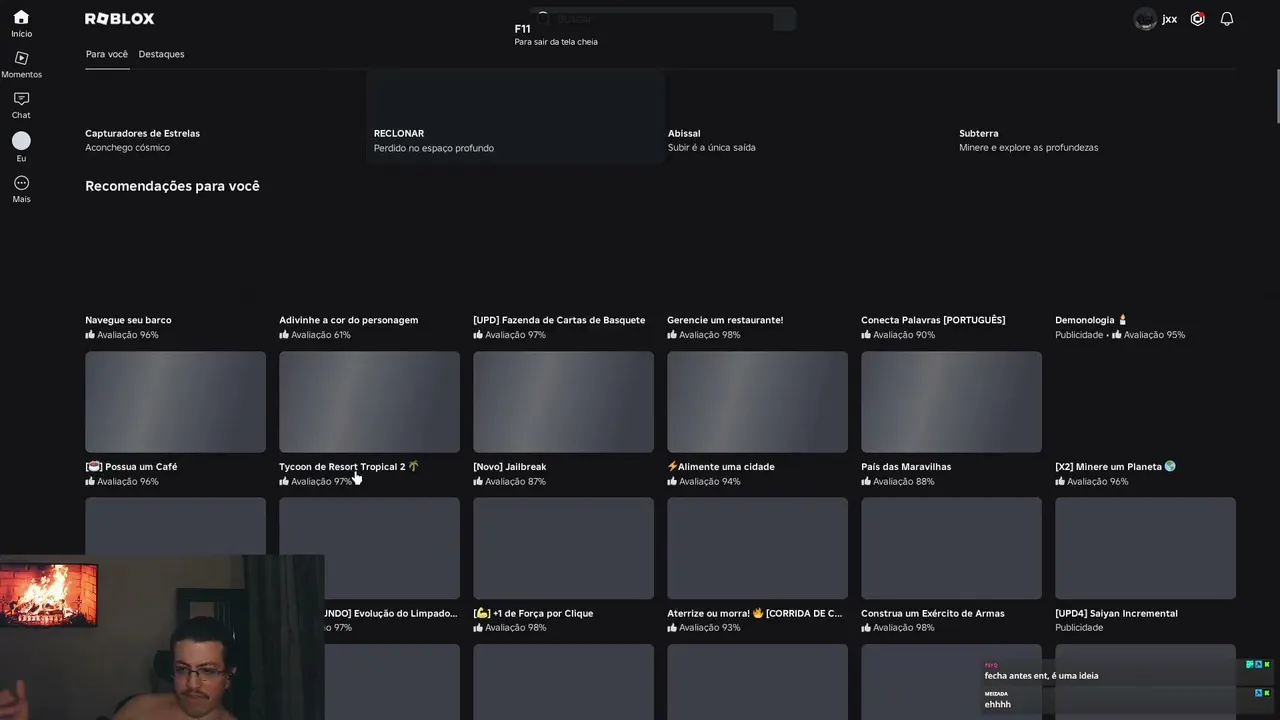Click the thumbs-up icon under Conecta Palavras

866,334
